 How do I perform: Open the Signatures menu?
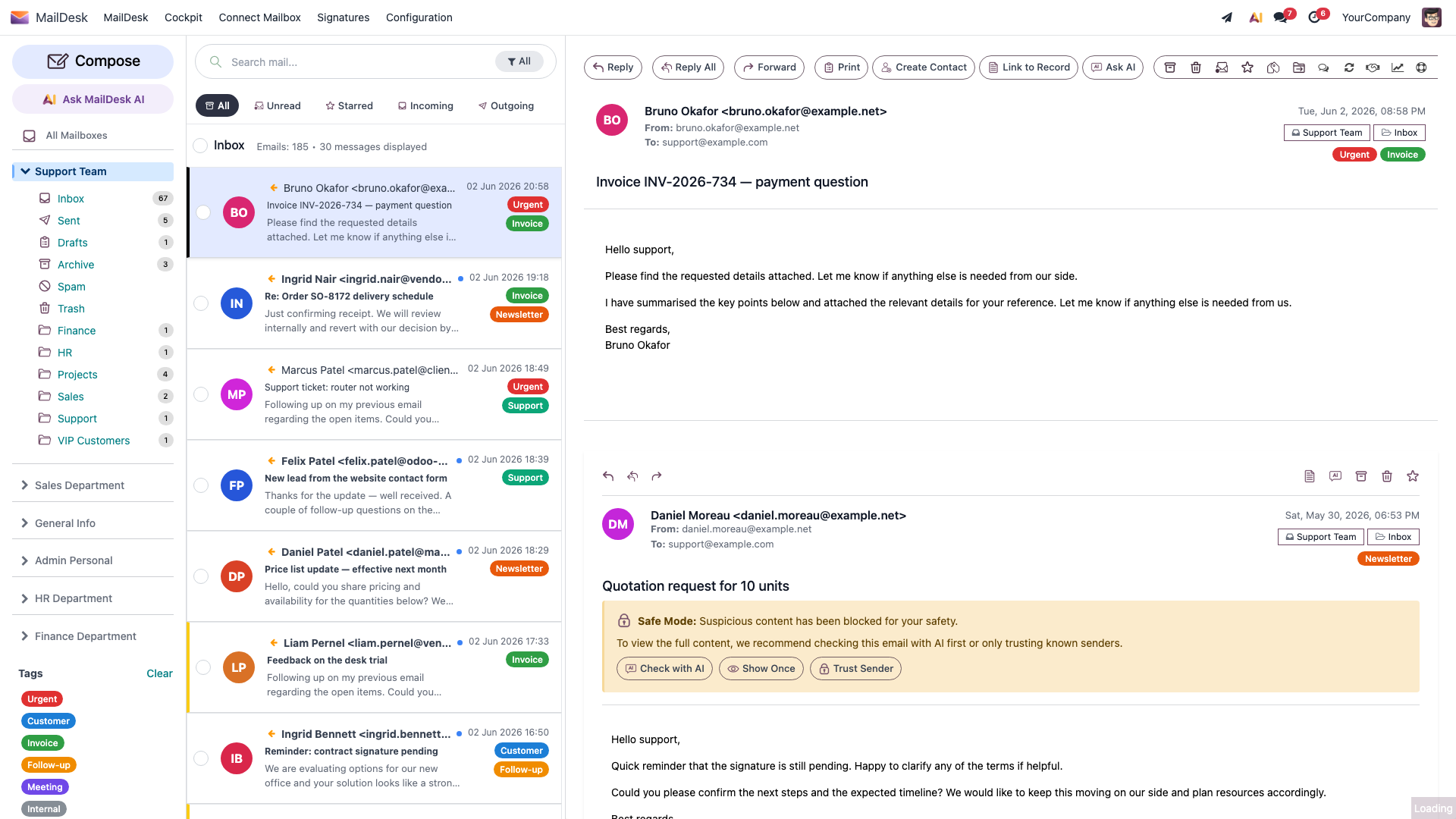pyautogui.click(x=343, y=17)
